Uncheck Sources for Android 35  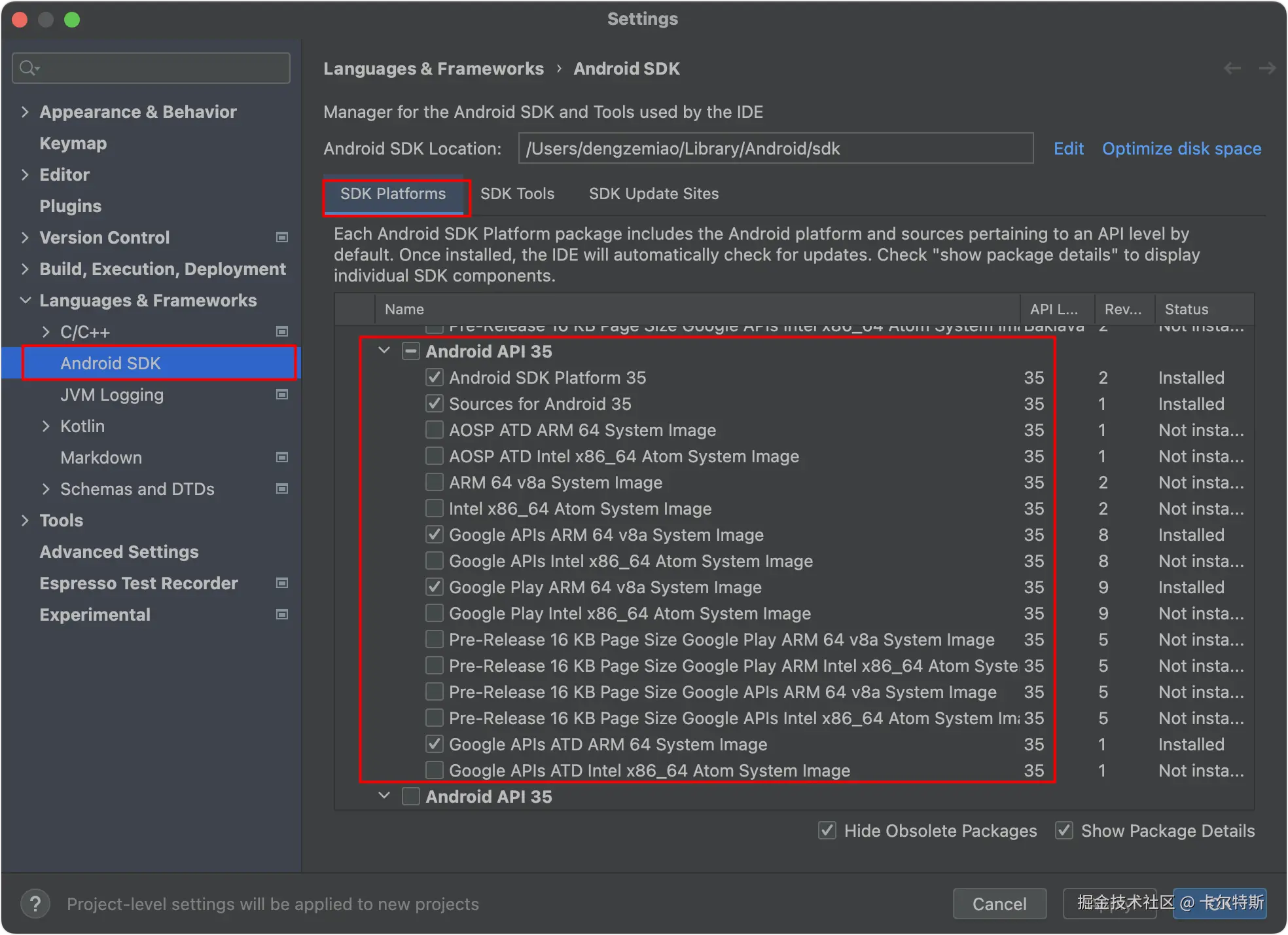tap(435, 404)
